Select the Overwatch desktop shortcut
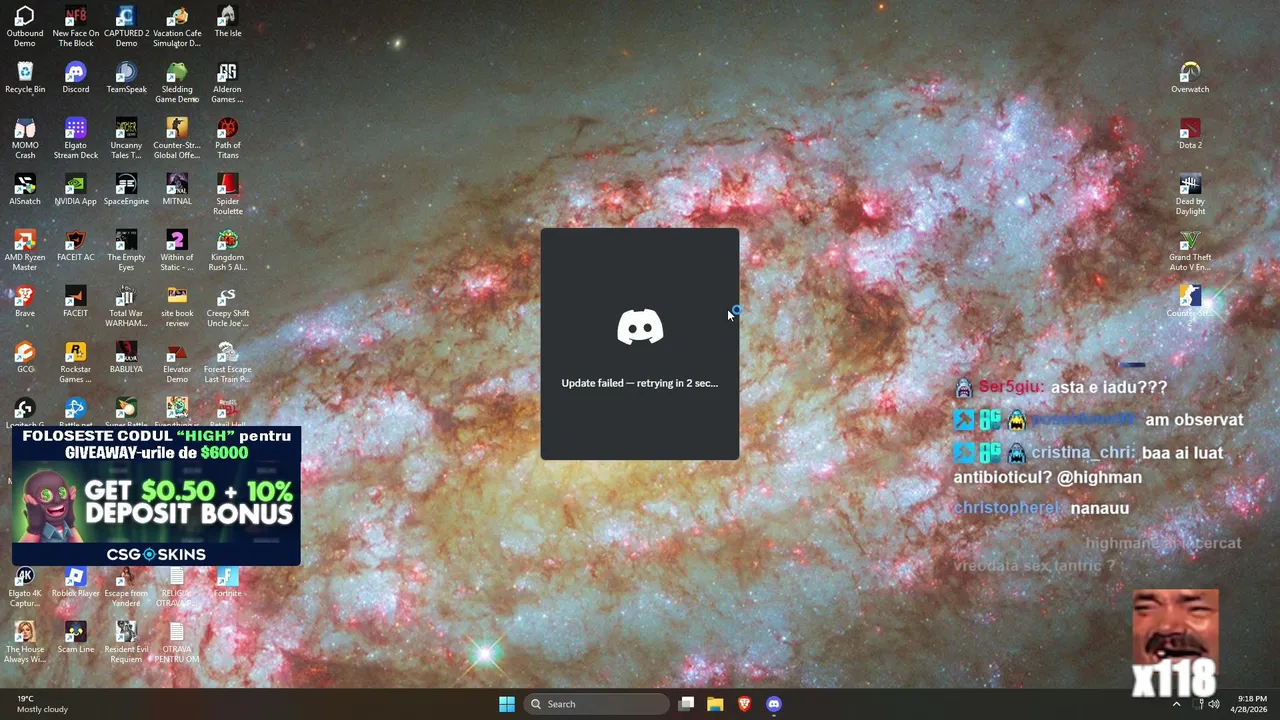 [x=1190, y=78]
